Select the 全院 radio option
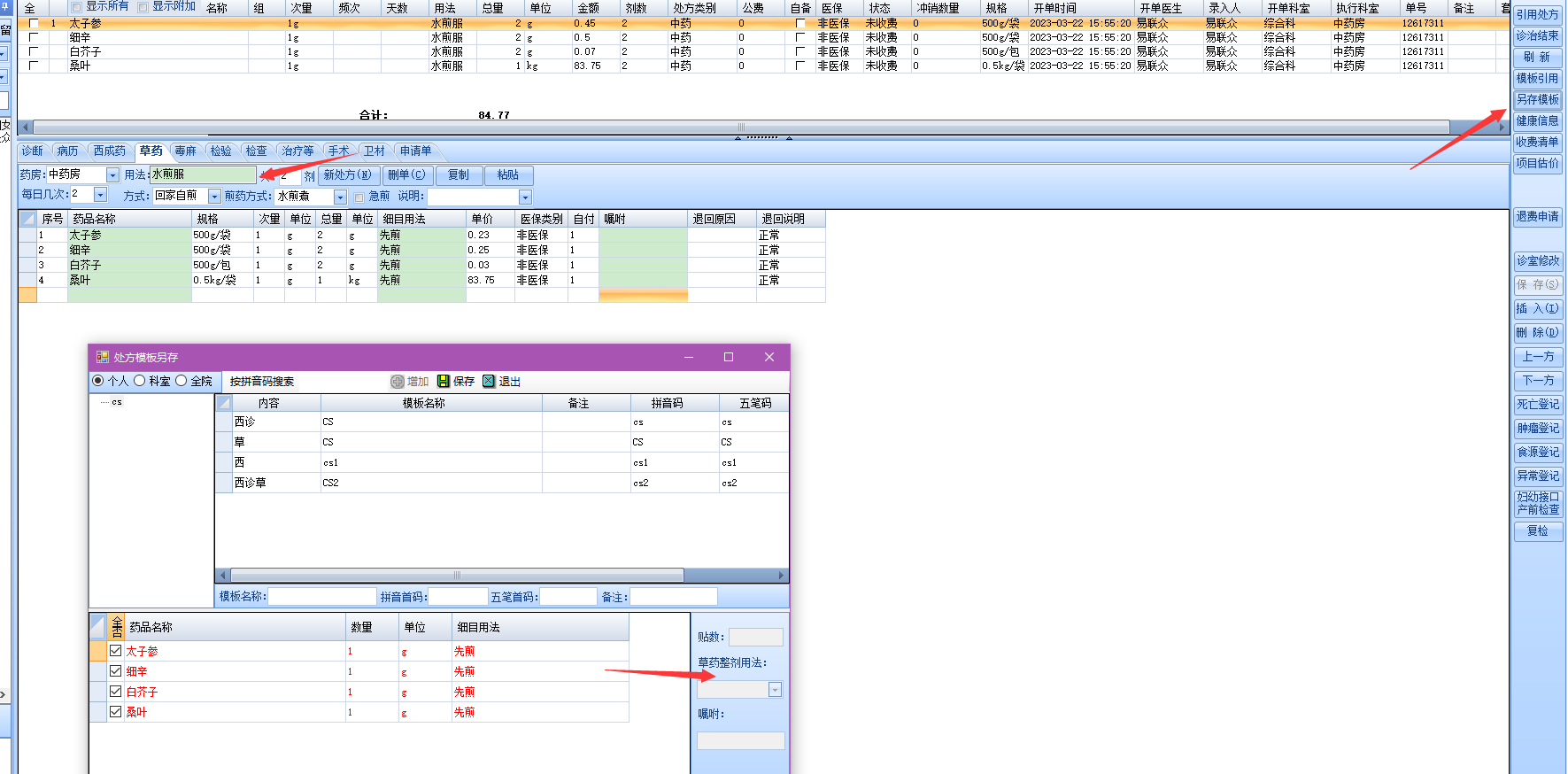Image resolution: width=1568 pixels, height=774 pixels. [182, 381]
